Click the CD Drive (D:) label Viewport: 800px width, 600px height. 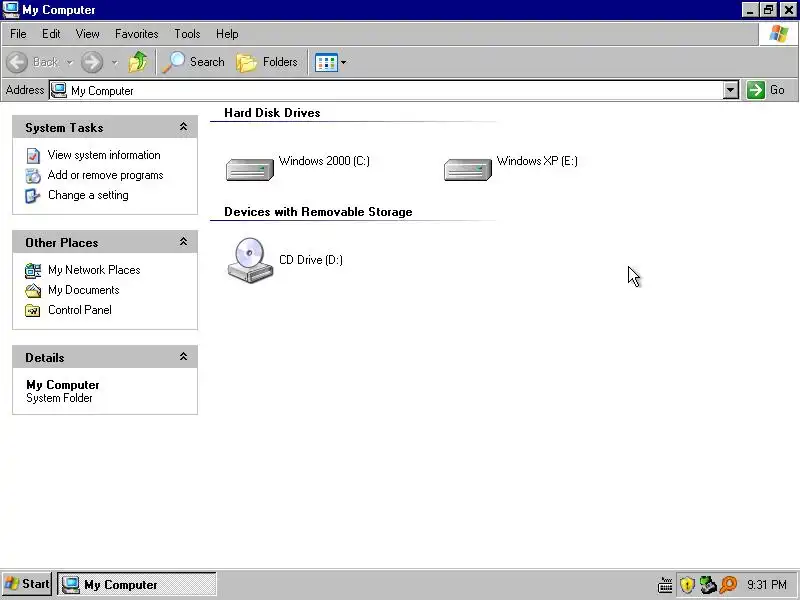[x=311, y=260]
